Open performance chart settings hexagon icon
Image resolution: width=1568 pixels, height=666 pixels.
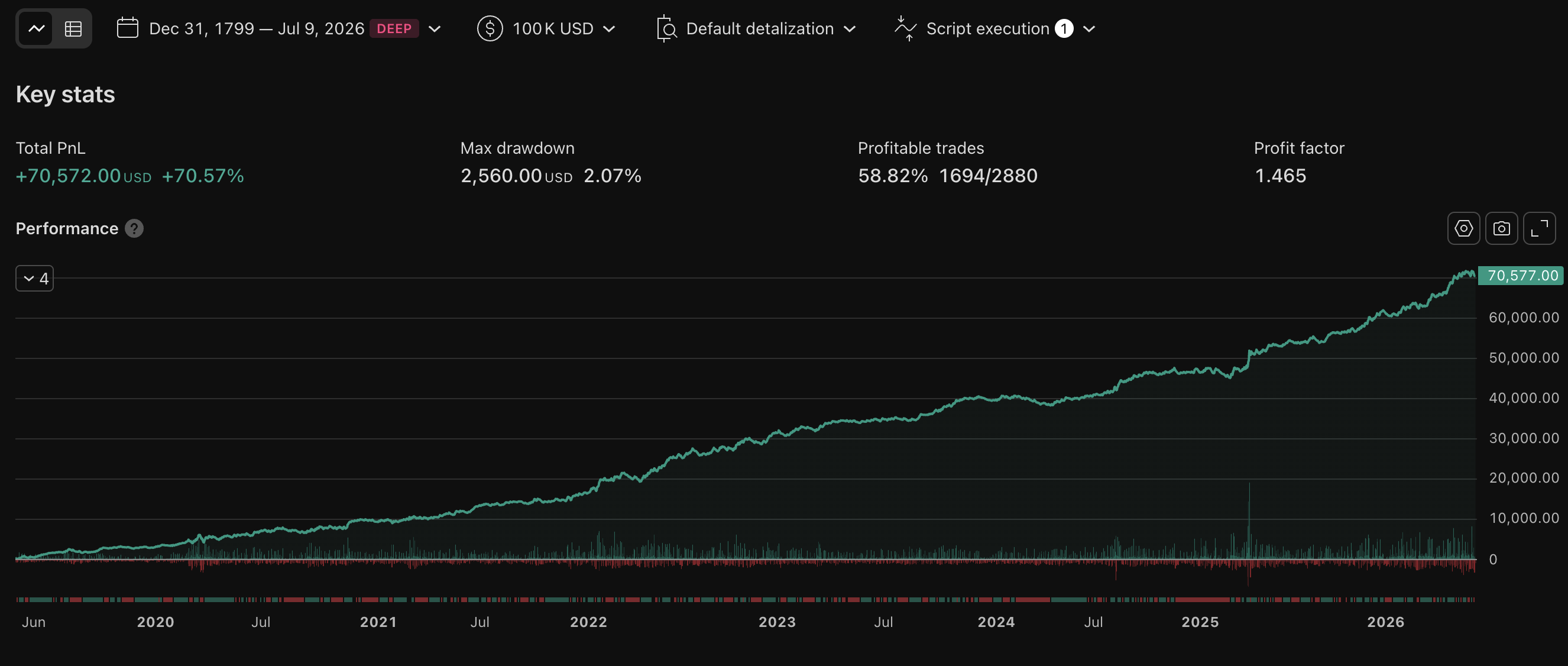point(1463,228)
